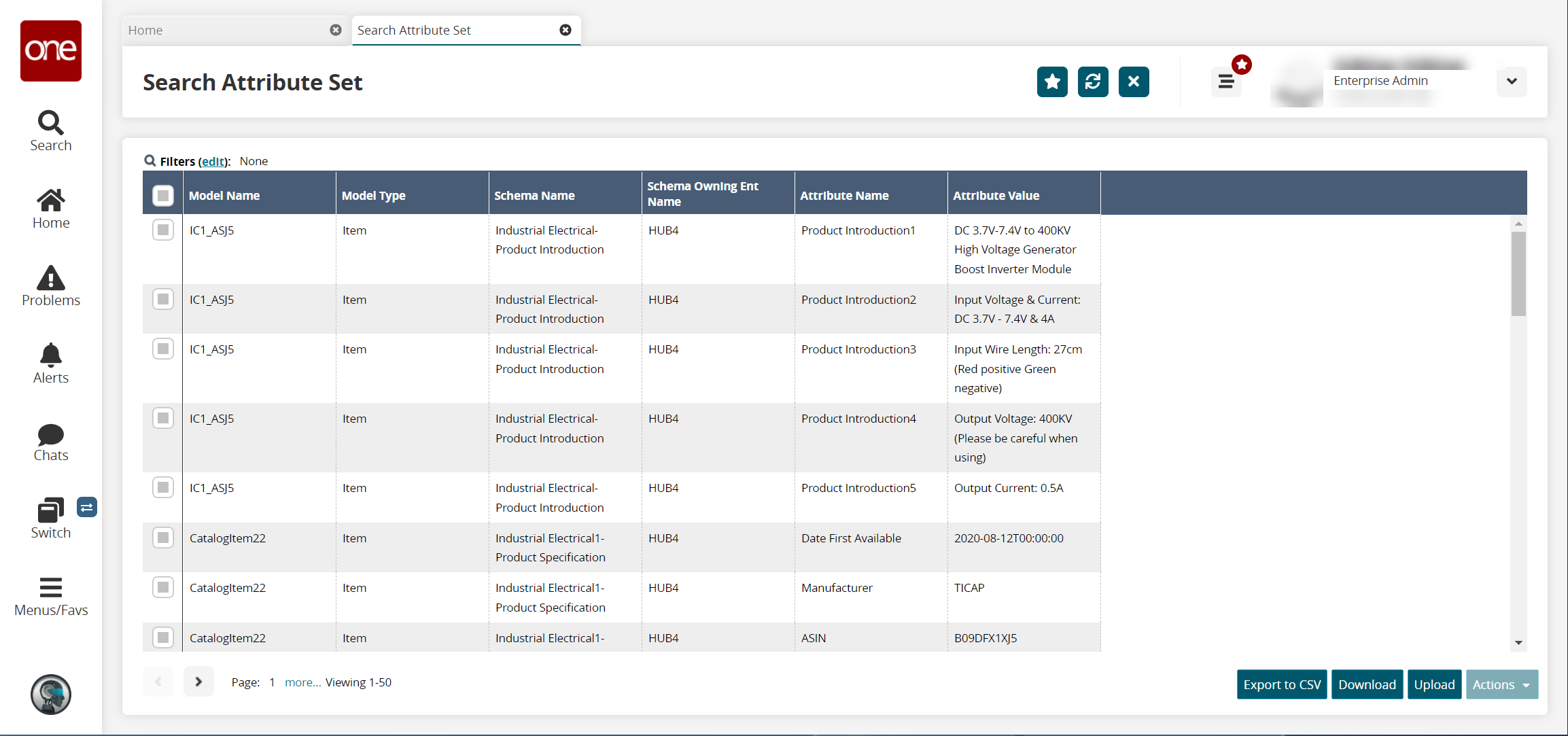
Task: Switch to the Home tab
Action: coord(224,30)
